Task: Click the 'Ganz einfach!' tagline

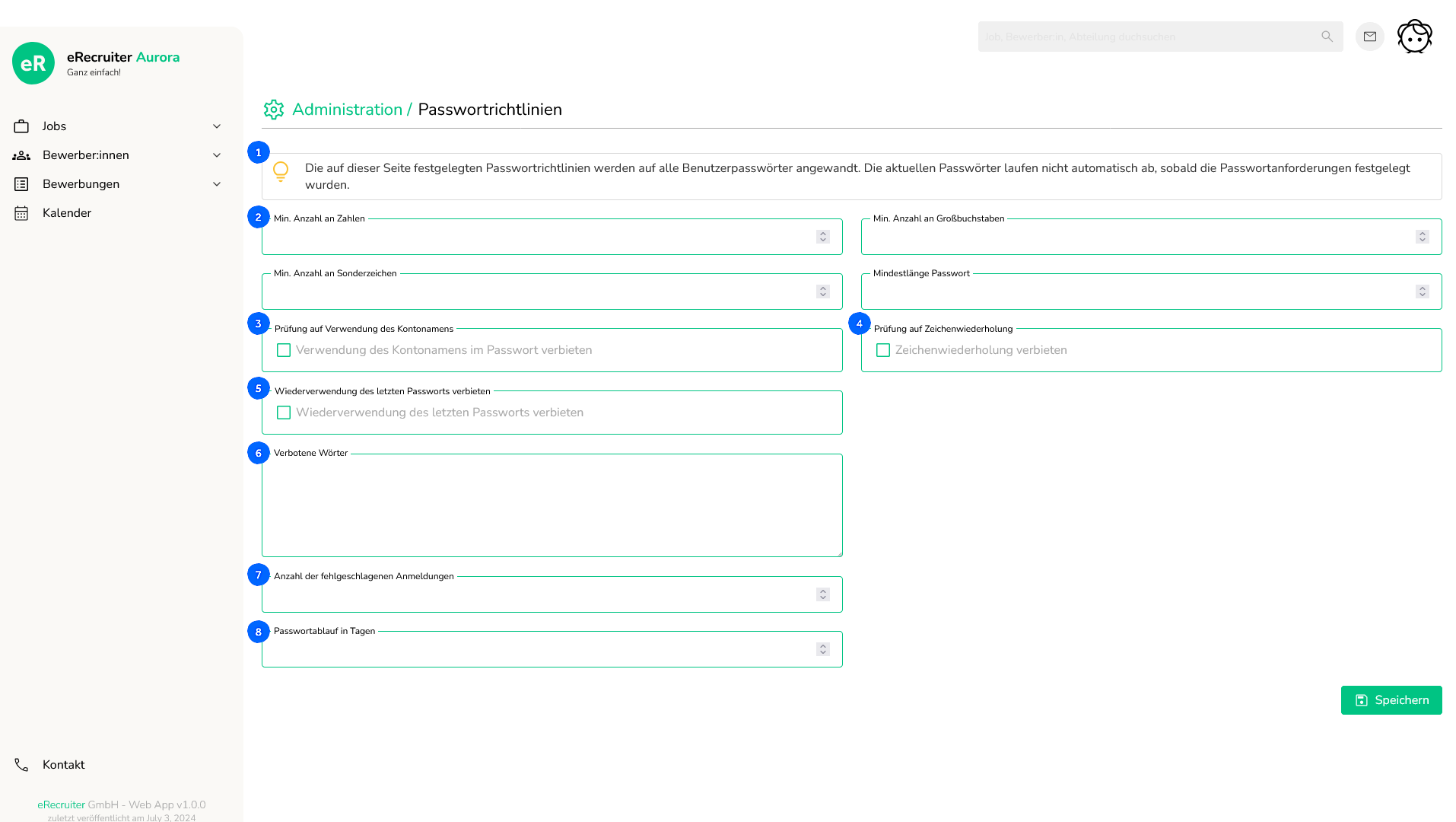Action: point(94,73)
